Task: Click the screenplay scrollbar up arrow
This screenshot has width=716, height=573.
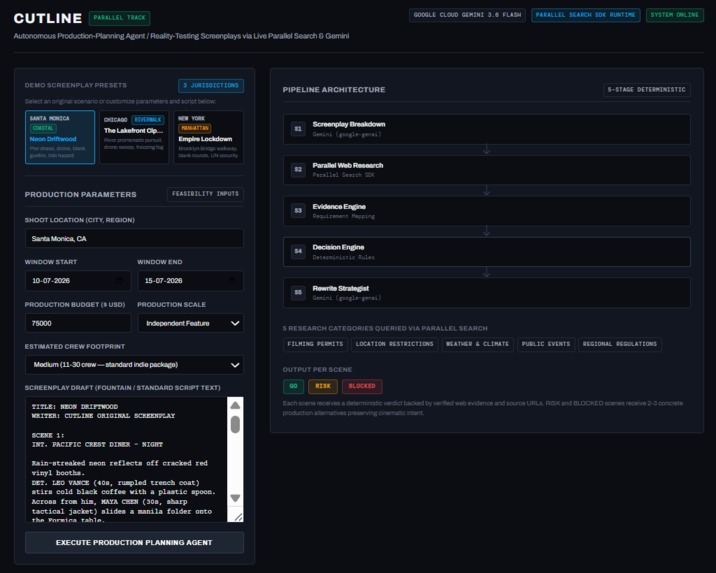Action: [x=235, y=405]
